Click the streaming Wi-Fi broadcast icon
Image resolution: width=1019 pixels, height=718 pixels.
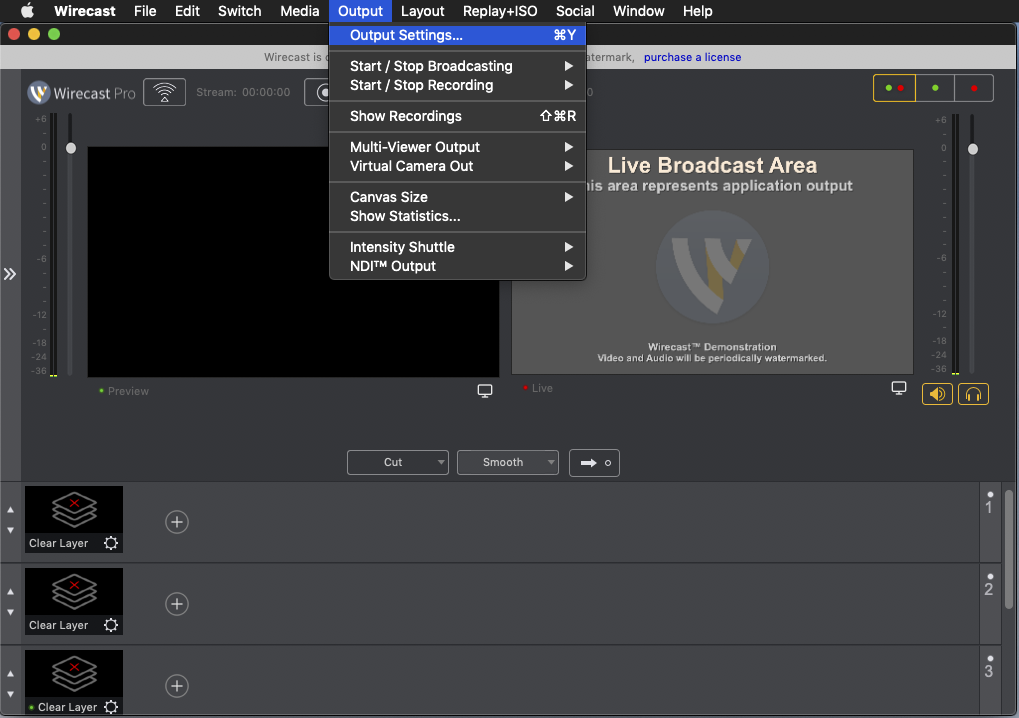[x=164, y=92]
